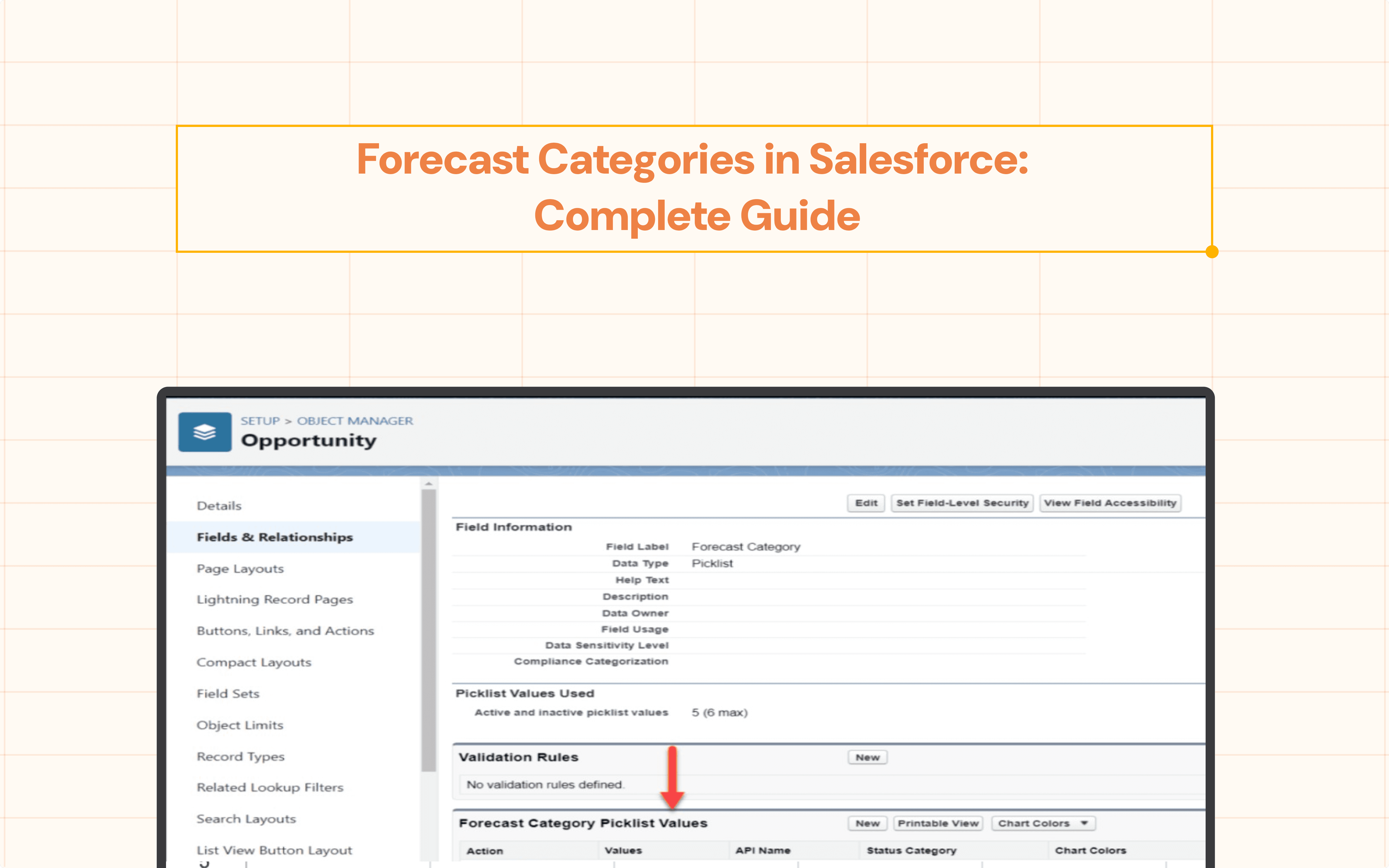Click the Action column header
Screen dimensions: 1389x868
[485, 851]
